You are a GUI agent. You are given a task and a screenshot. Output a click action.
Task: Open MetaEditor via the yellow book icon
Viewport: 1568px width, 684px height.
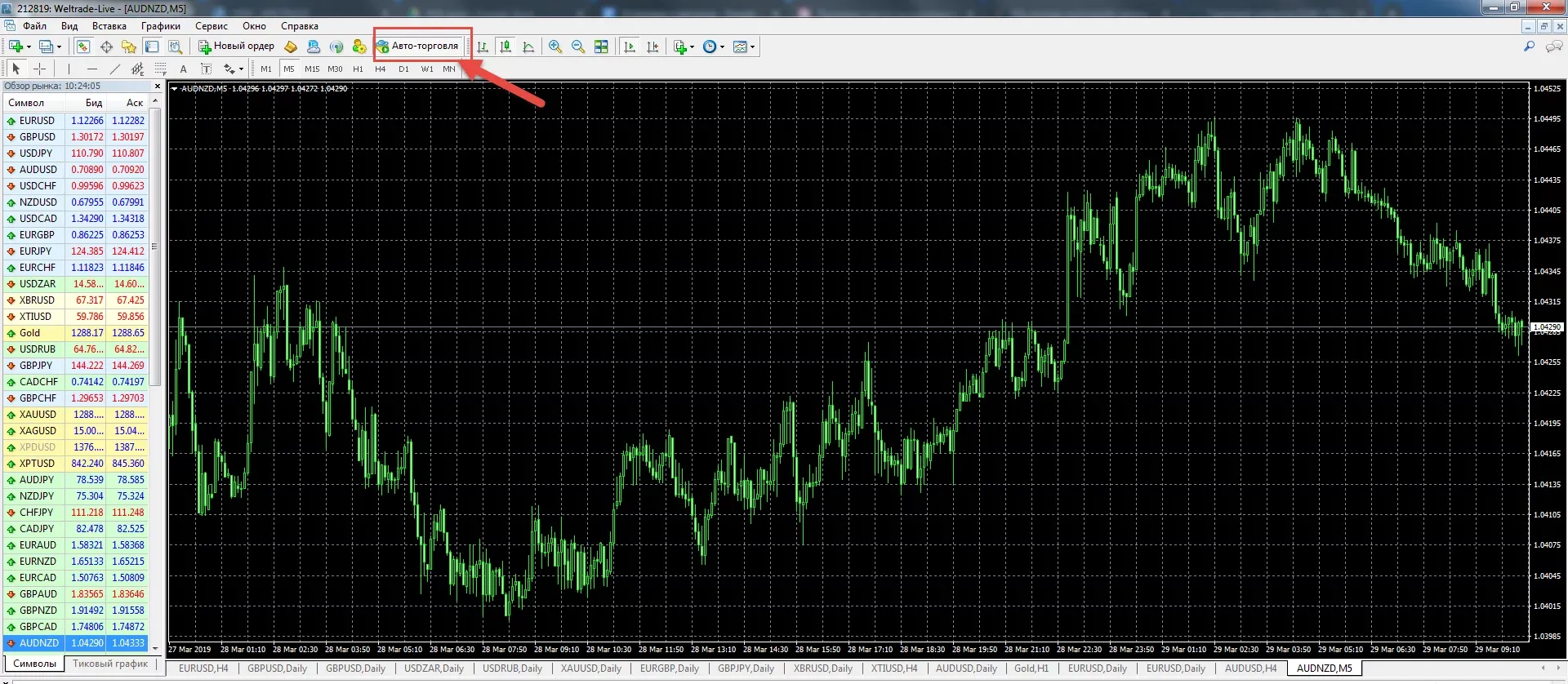pos(291,47)
